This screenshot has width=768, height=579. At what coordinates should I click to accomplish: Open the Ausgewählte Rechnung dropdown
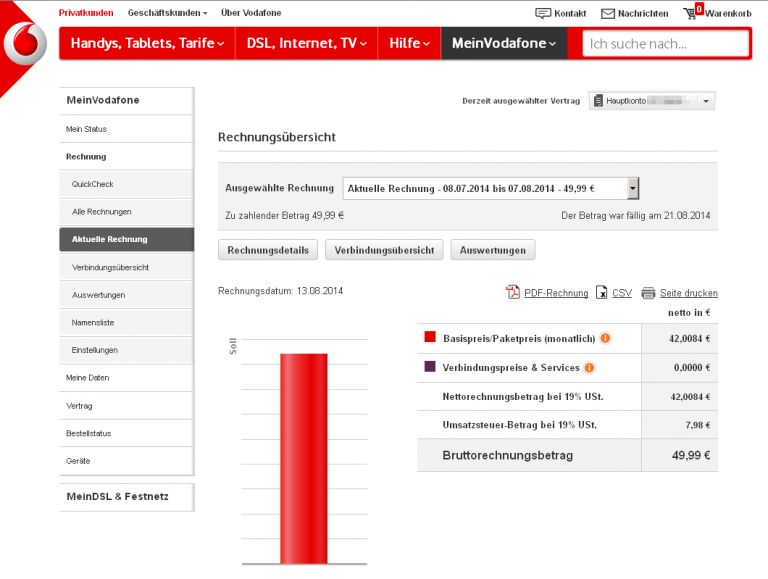(491, 188)
